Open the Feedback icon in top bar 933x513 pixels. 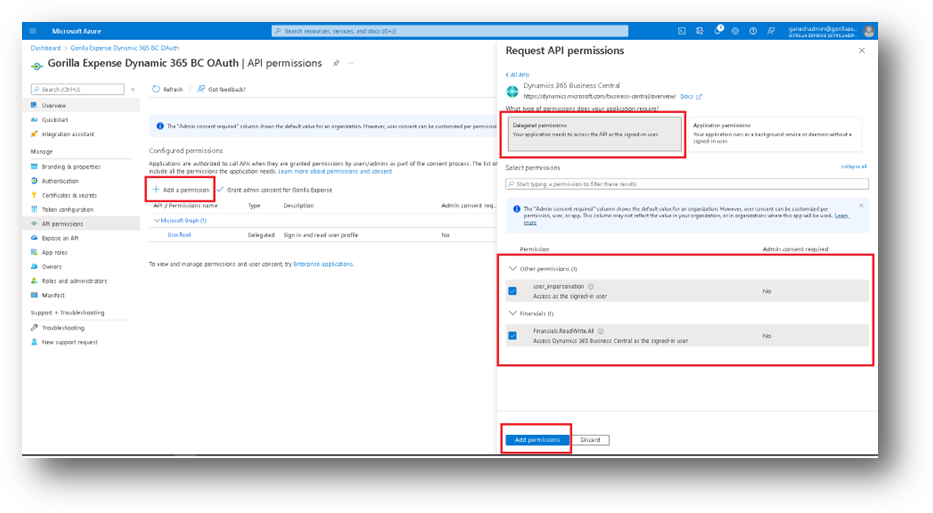(x=771, y=31)
